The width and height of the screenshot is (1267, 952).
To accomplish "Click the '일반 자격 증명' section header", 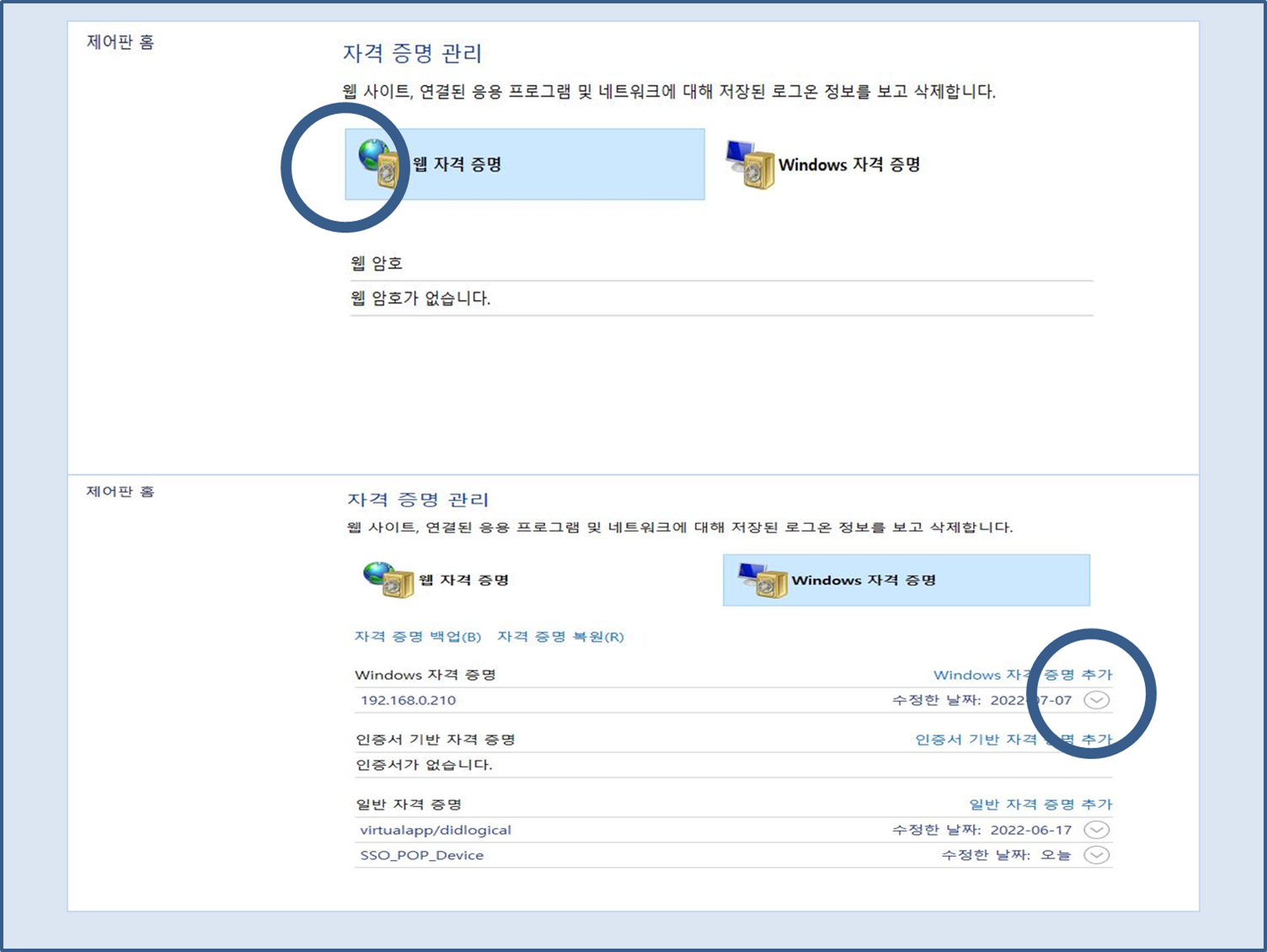I will 409,804.
